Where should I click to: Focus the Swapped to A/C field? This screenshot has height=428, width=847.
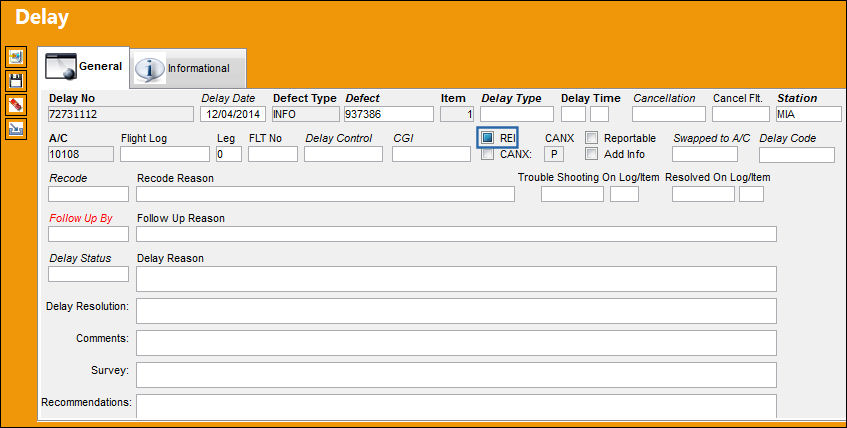705,154
